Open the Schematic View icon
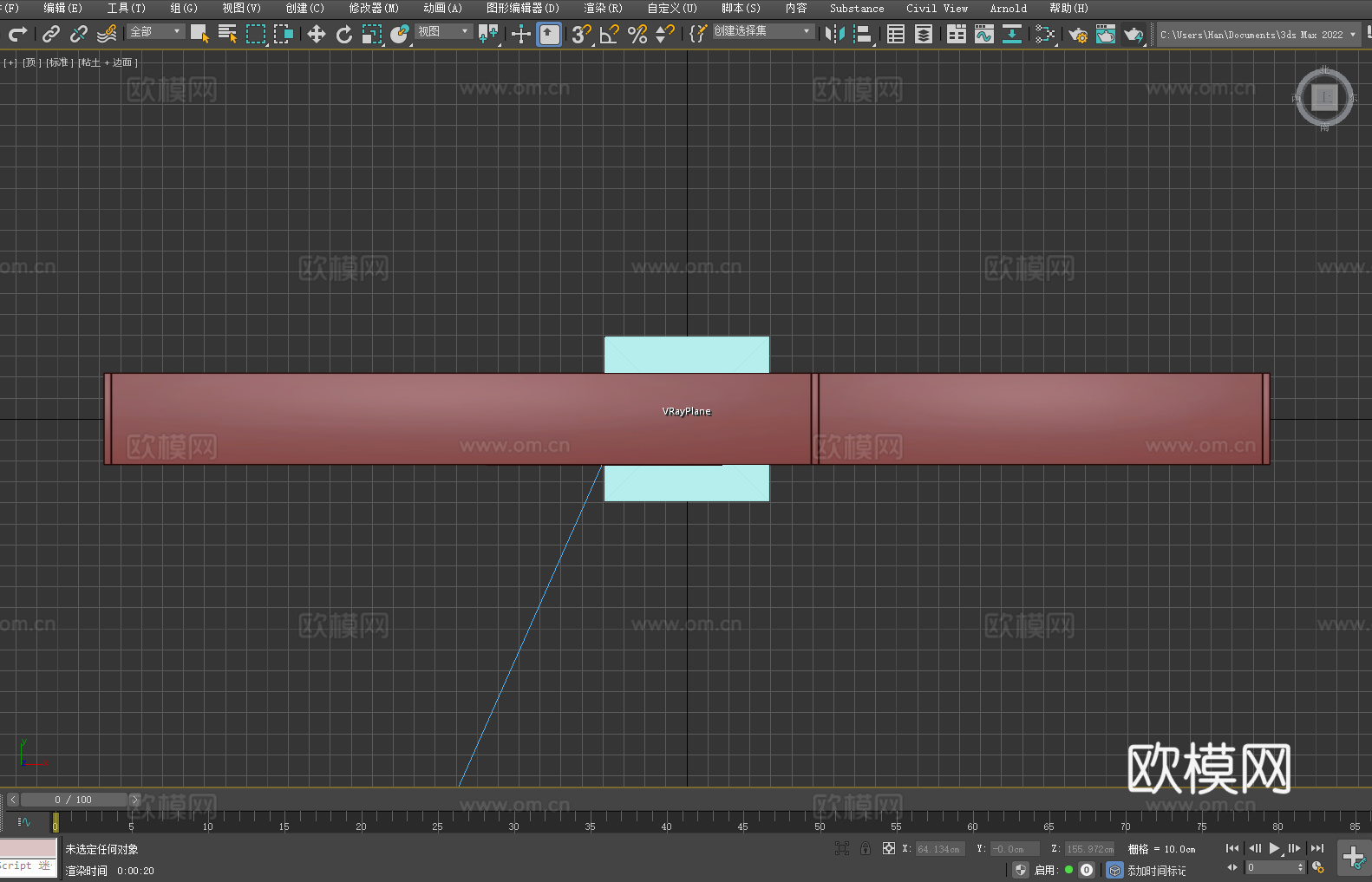The width and height of the screenshot is (1372, 882). (x=1012, y=34)
